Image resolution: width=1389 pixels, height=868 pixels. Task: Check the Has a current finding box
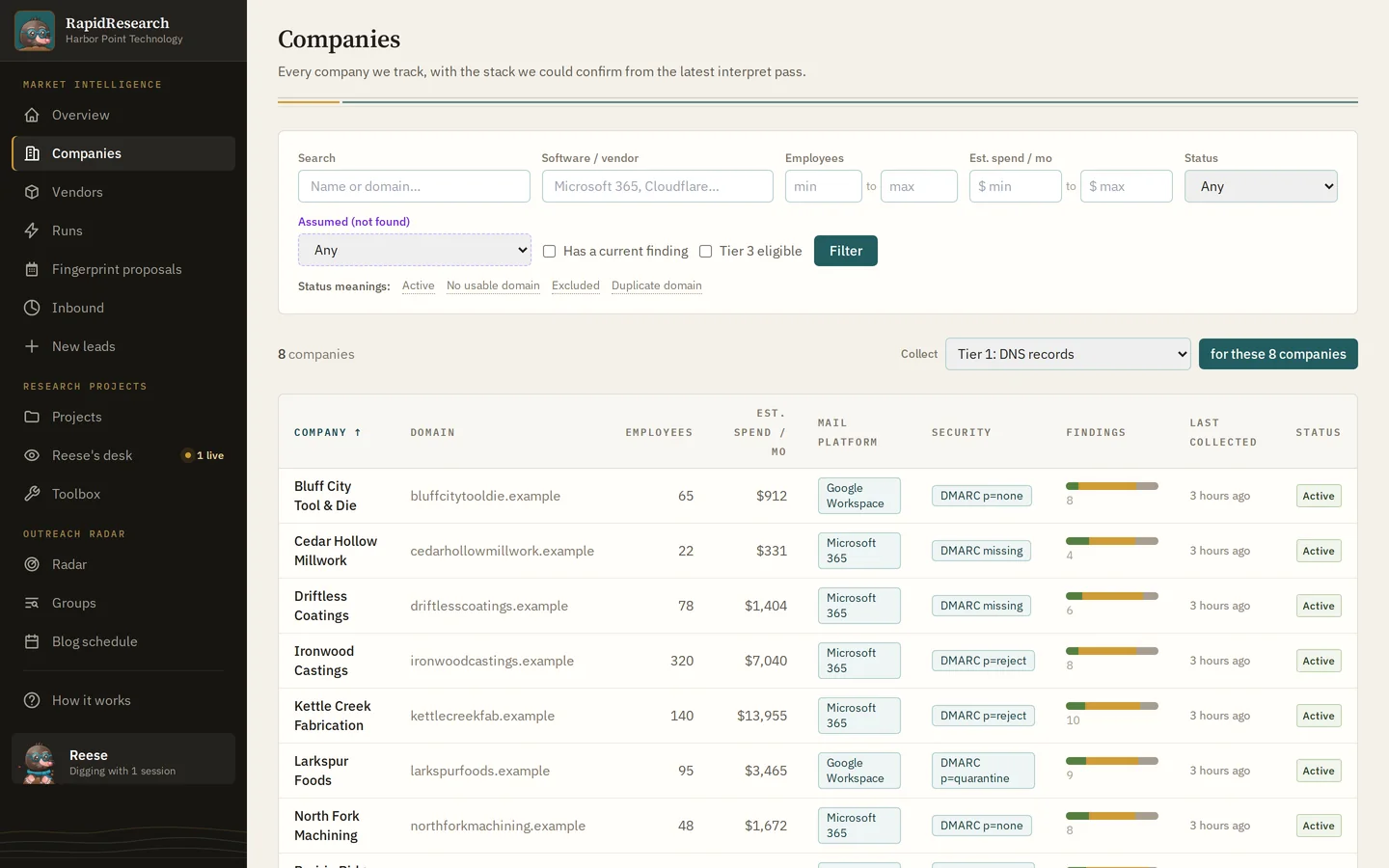pyautogui.click(x=550, y=251)
